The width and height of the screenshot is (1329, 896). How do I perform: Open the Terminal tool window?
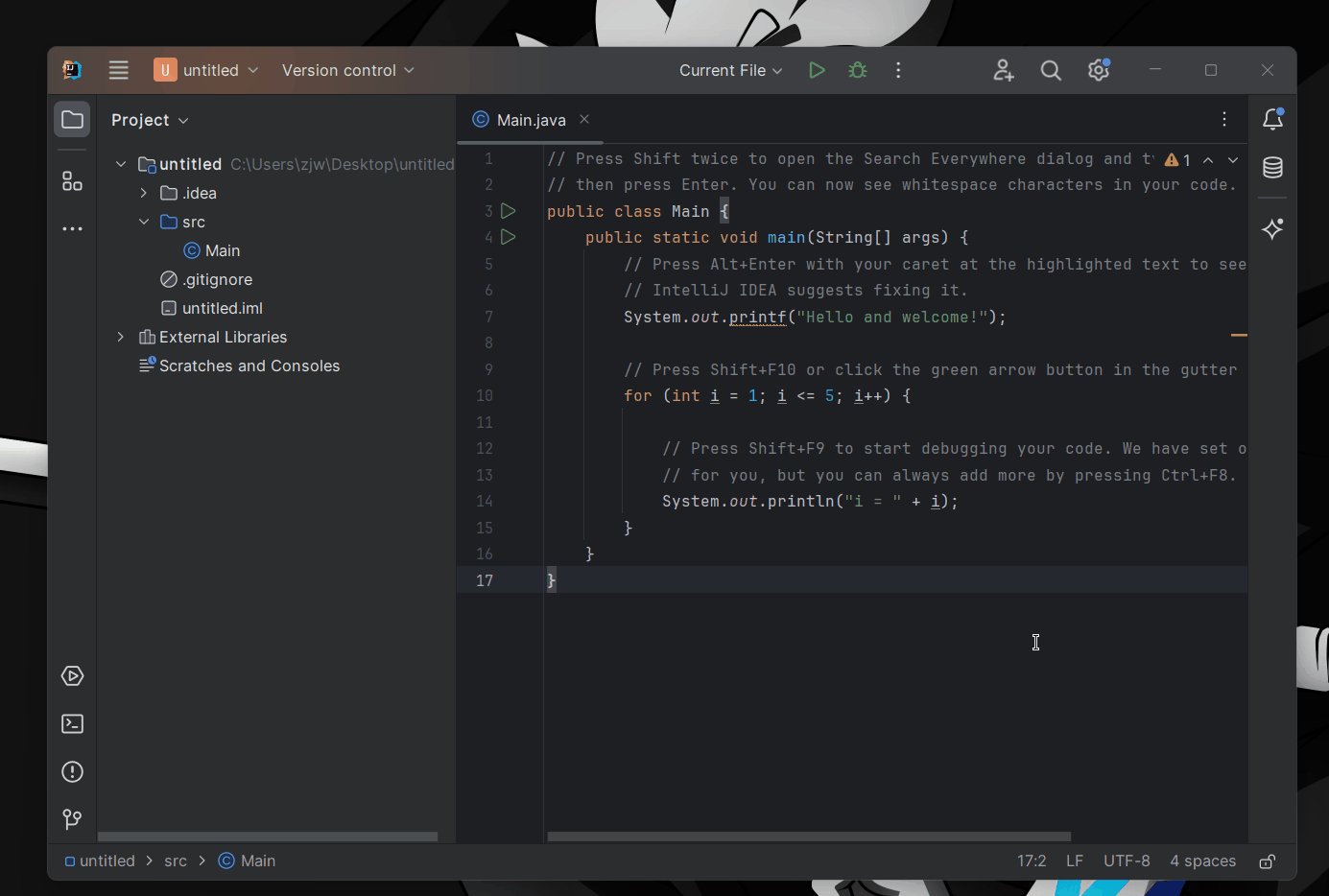[72, 724]
